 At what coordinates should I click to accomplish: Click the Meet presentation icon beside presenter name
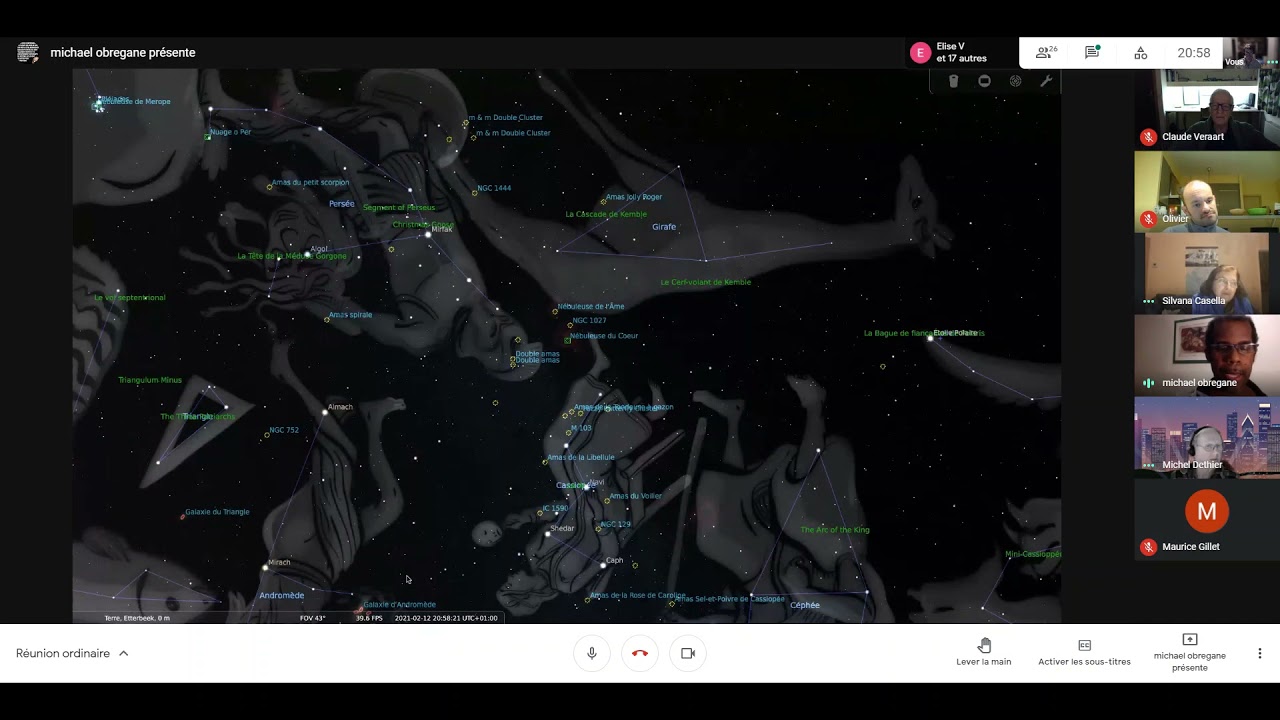click(28, 52)
